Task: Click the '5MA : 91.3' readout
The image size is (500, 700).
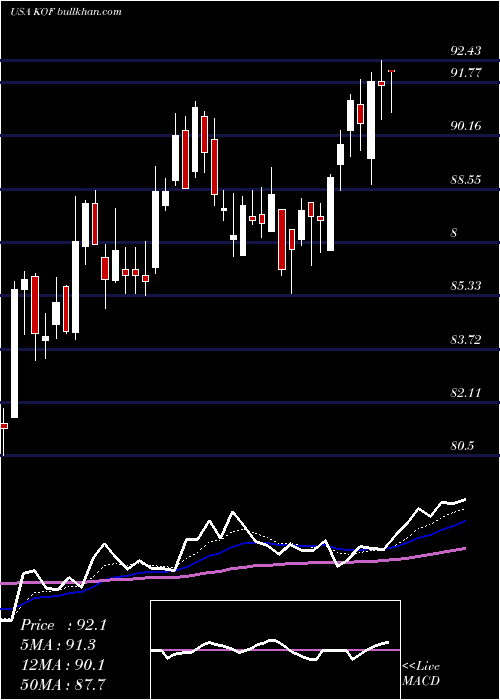Action: click(x=58, y=645)
